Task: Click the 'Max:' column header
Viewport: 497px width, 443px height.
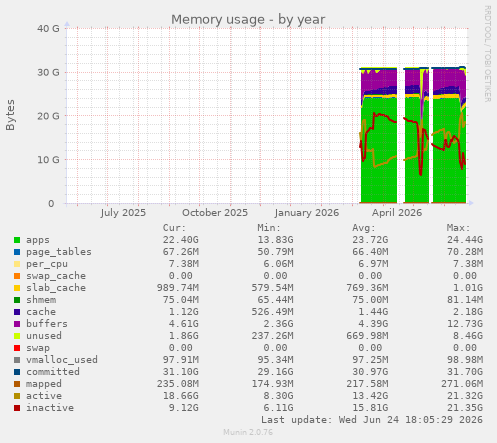Action: click(458, 228)
